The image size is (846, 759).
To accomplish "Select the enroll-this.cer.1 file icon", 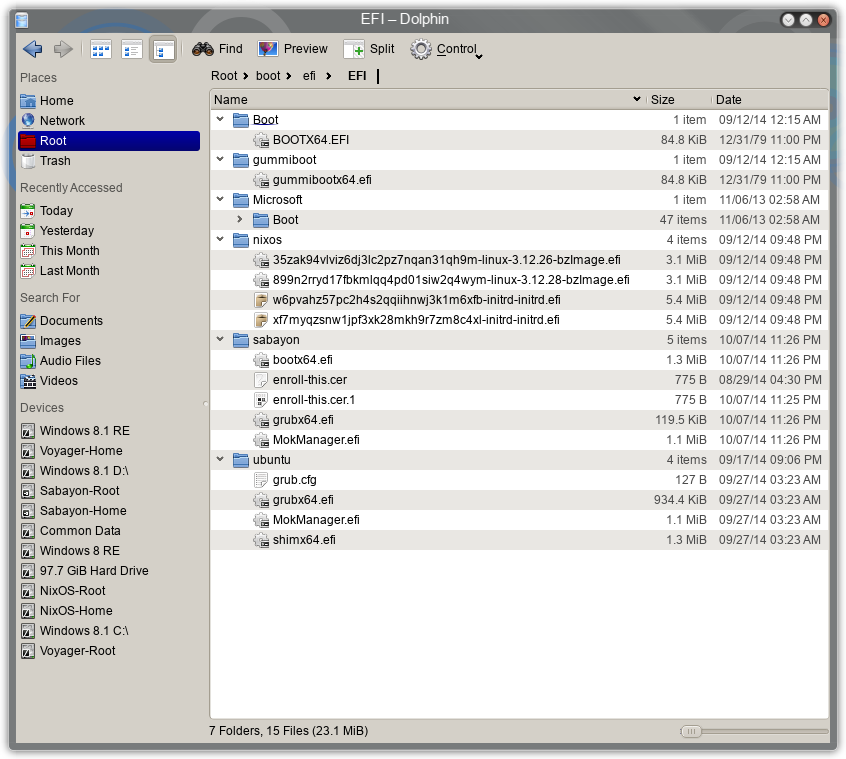I will tap(261, 400).
